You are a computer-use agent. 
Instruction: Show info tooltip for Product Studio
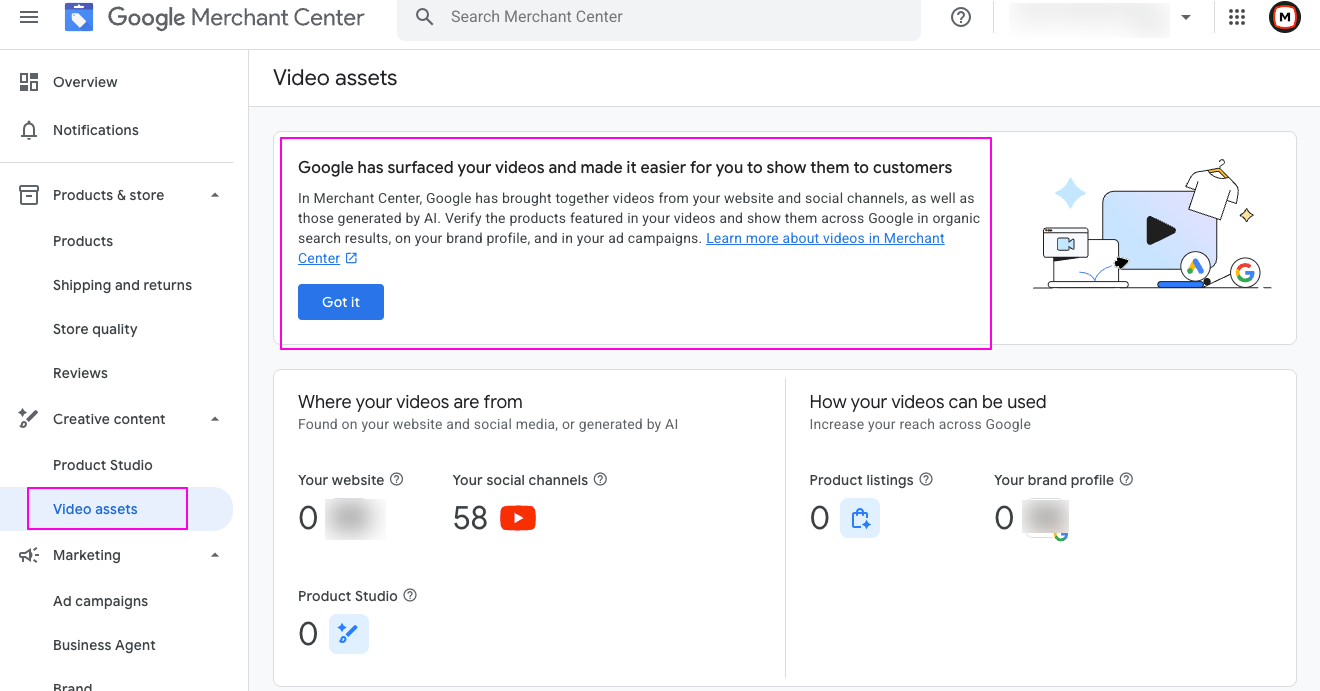[x=410, y=596]
